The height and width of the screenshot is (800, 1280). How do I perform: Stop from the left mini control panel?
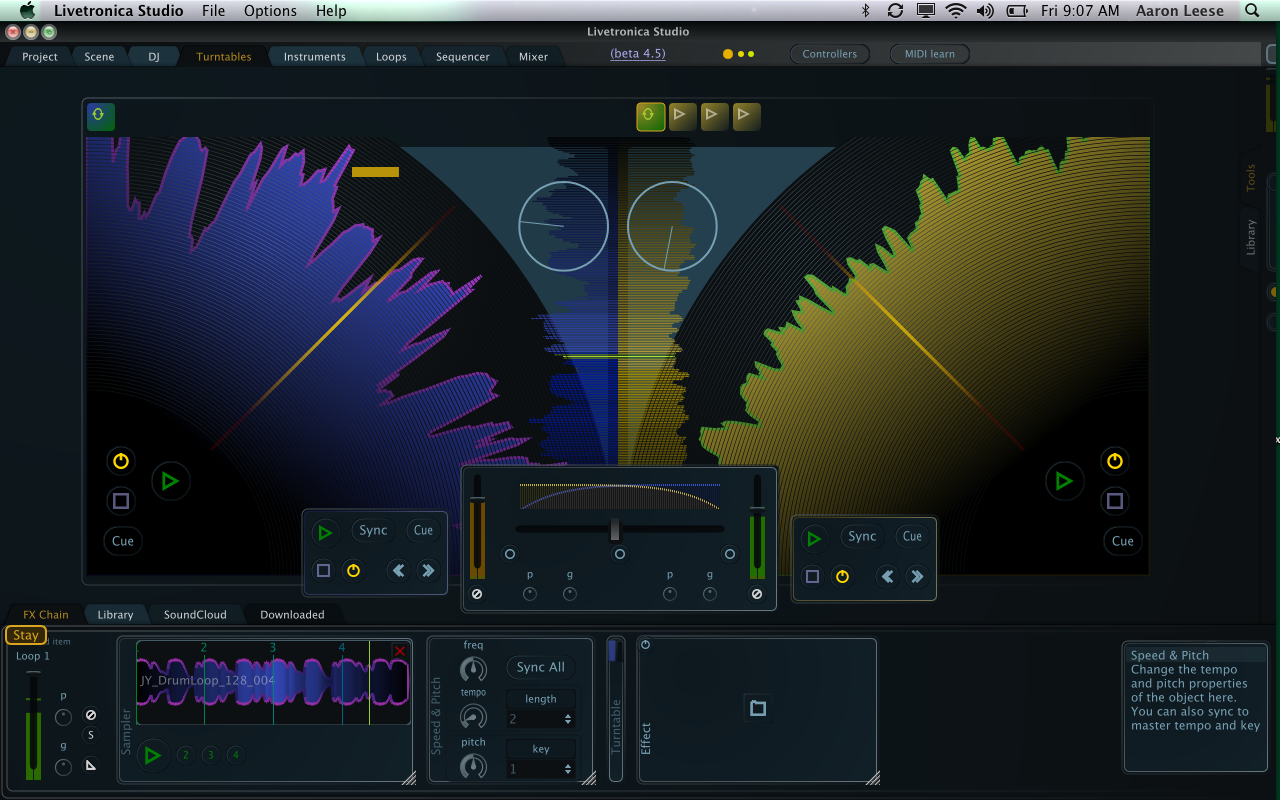(x=323, y=571)
